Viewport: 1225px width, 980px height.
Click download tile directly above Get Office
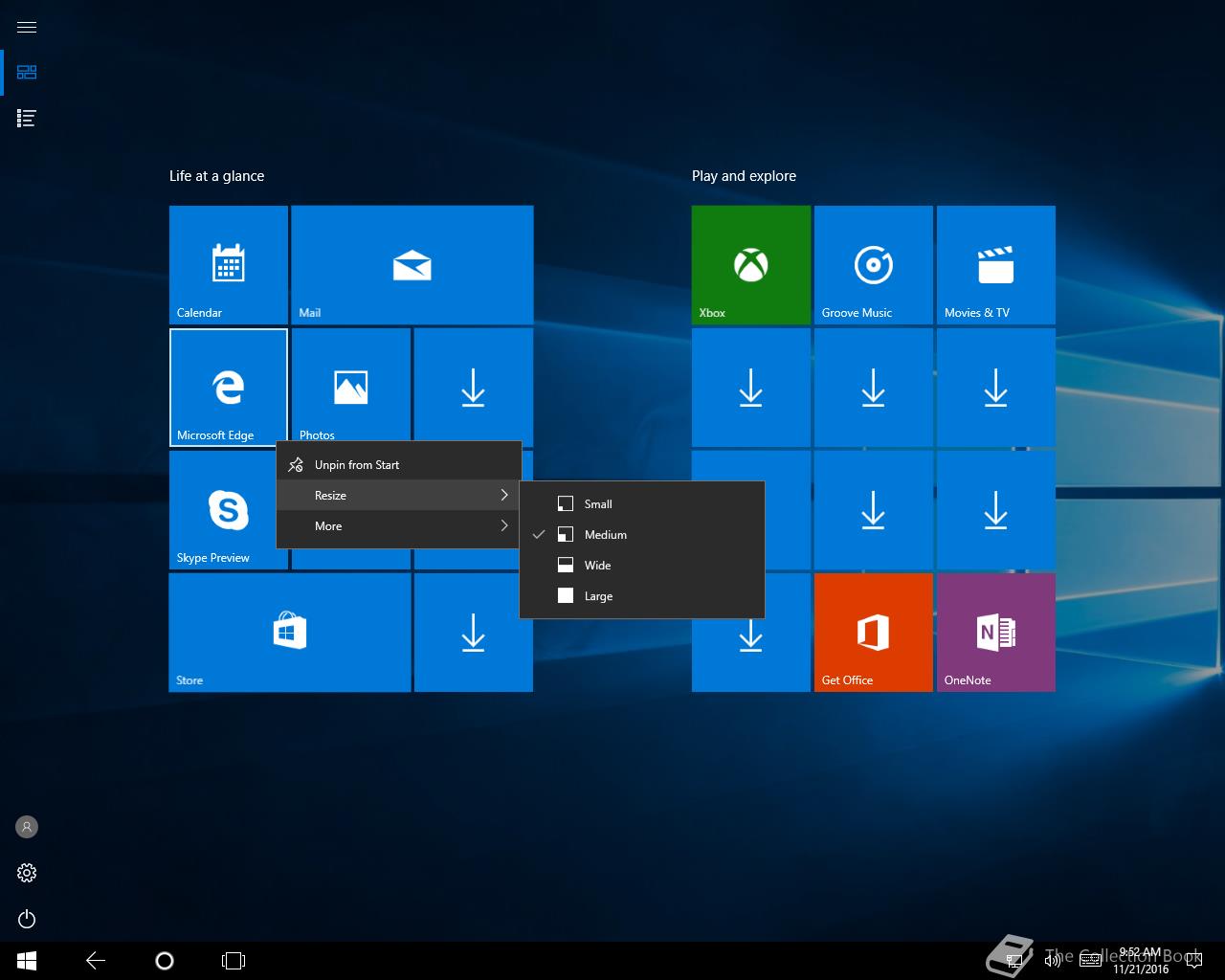[x=874, y=510]
